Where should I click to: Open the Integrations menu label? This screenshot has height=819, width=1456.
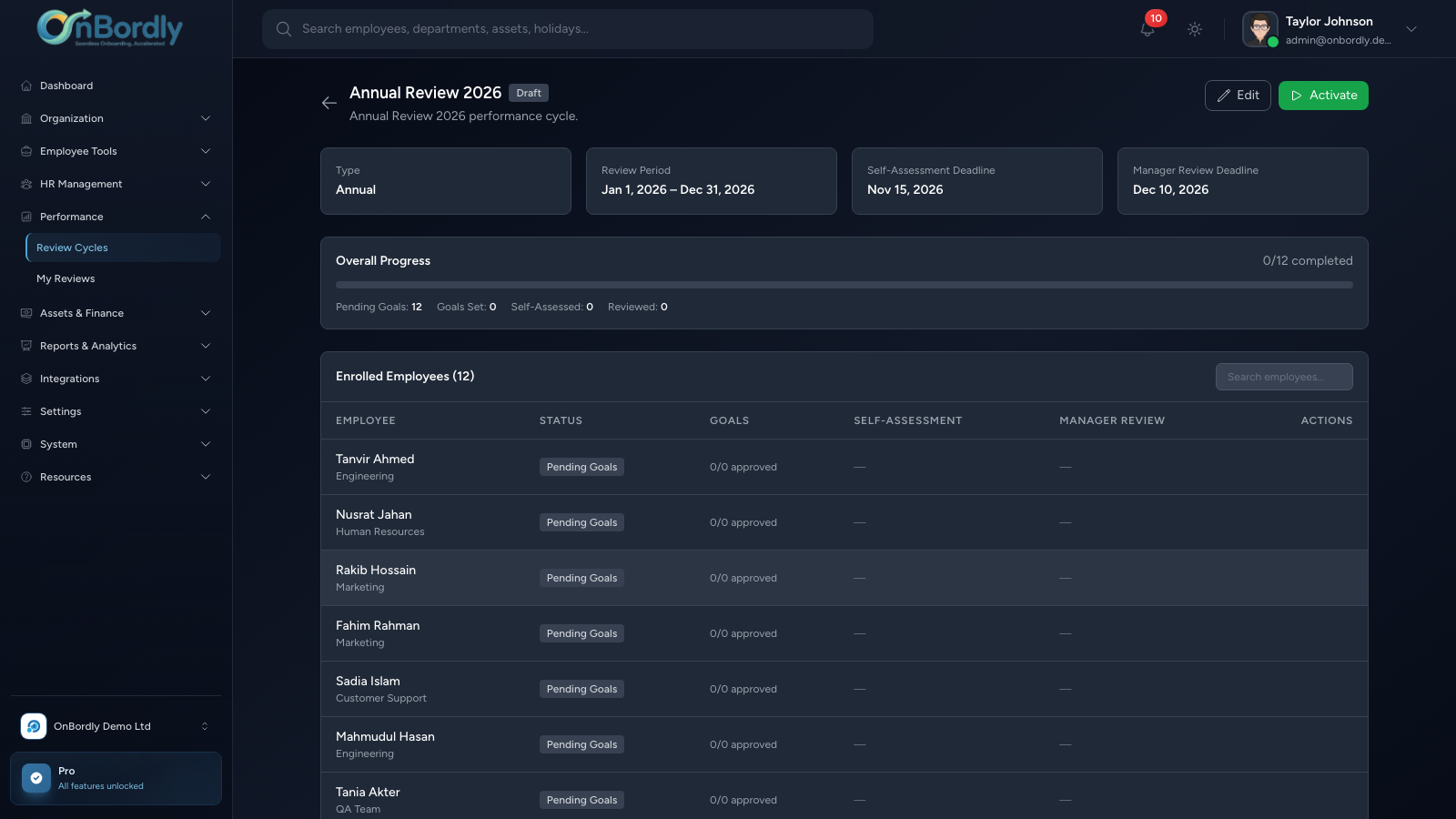pyautogui.click(x=70, y=379)
